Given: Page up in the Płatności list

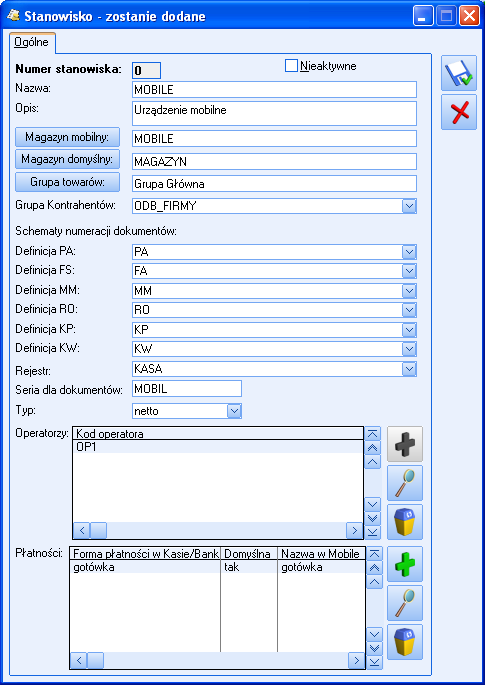Looking at the screenshot, I should tap(374, 567).
